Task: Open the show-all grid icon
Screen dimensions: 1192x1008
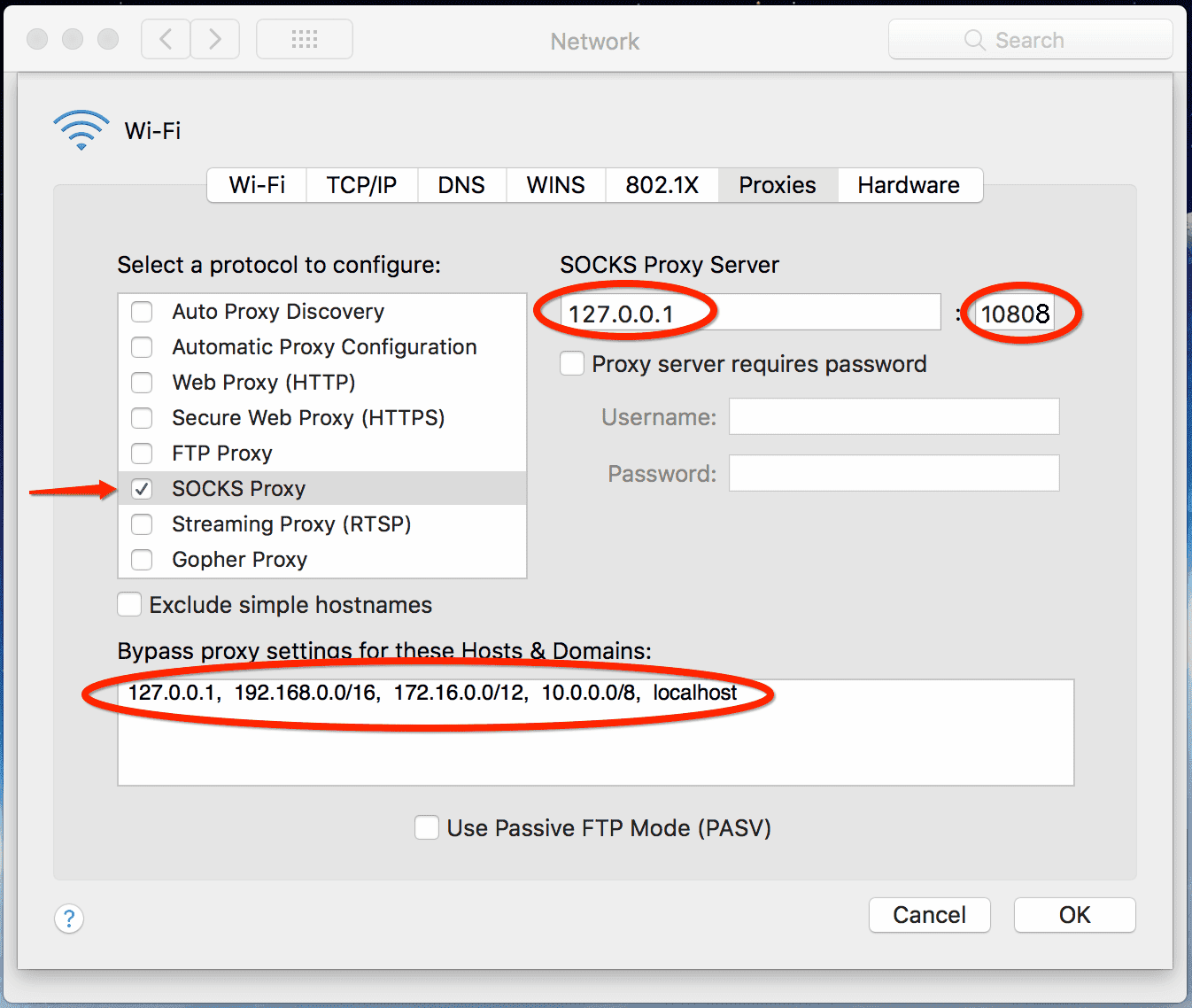Action: pyautogui.click(x=305, y=40)
